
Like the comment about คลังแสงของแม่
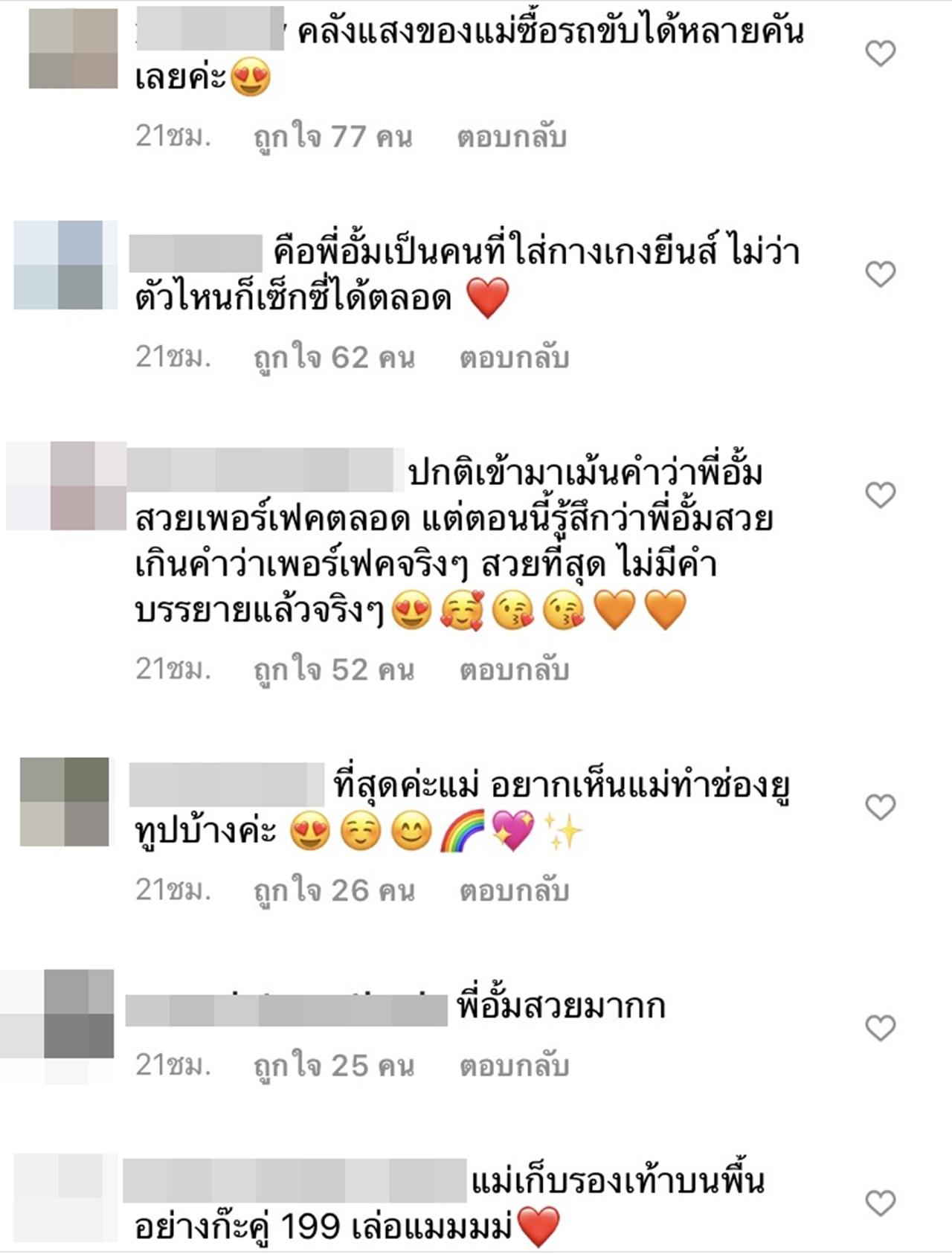pos(881,54)
